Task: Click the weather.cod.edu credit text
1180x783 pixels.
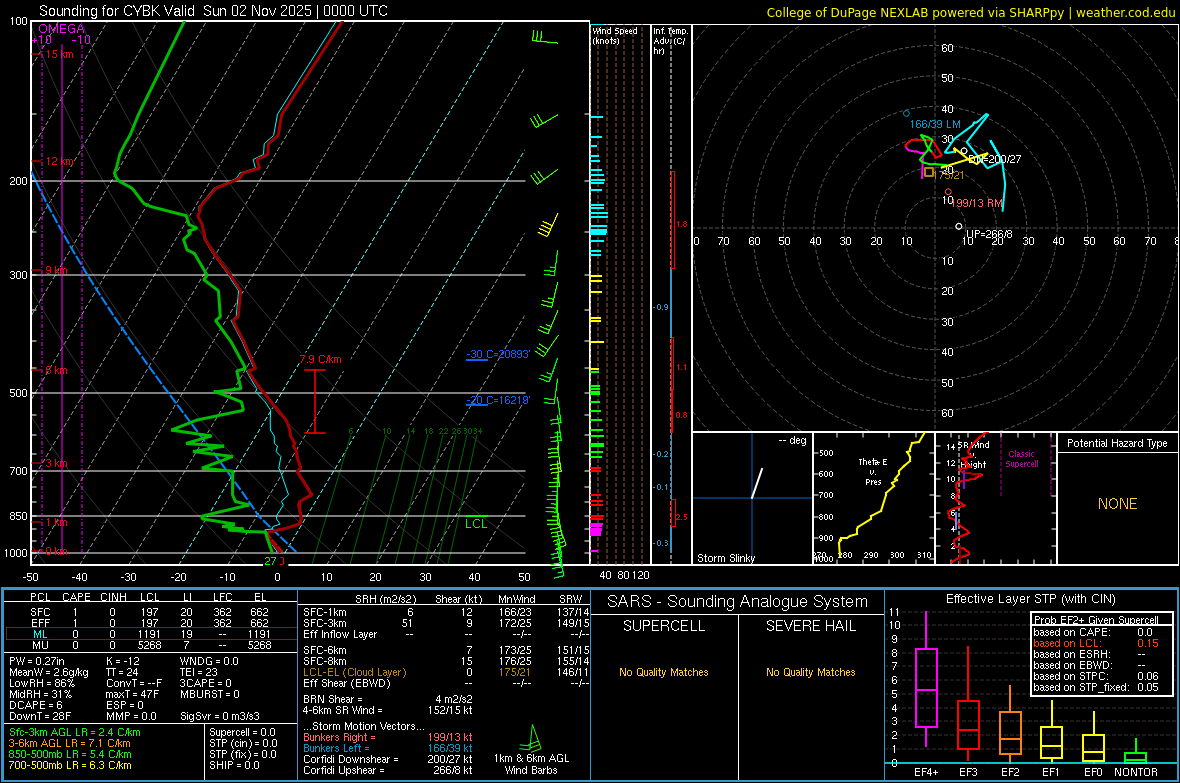Action: click(x=1126, y=12)
